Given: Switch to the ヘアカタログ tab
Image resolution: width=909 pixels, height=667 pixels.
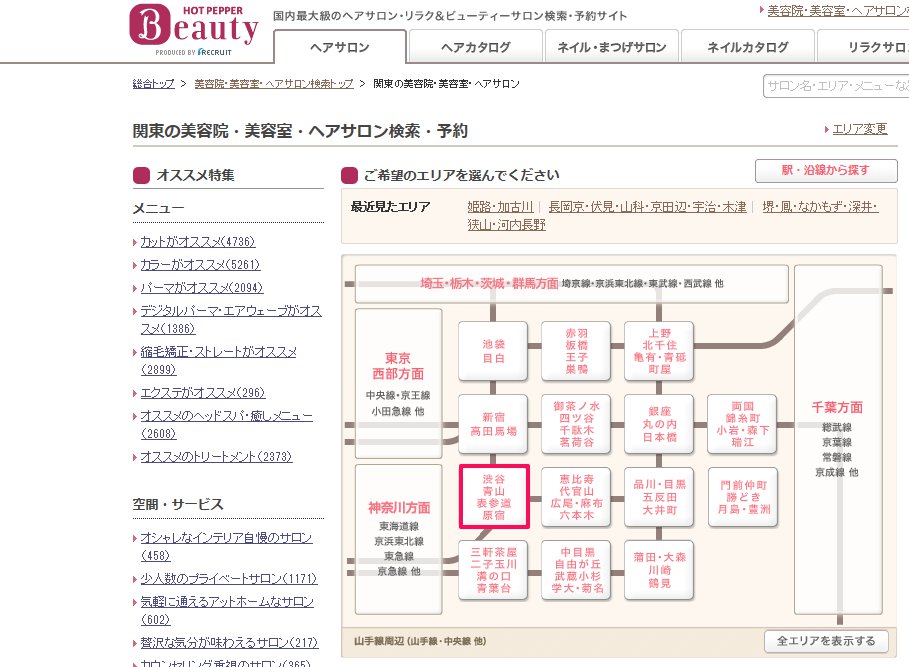Looking at the screenshot, I should point(475,47).
